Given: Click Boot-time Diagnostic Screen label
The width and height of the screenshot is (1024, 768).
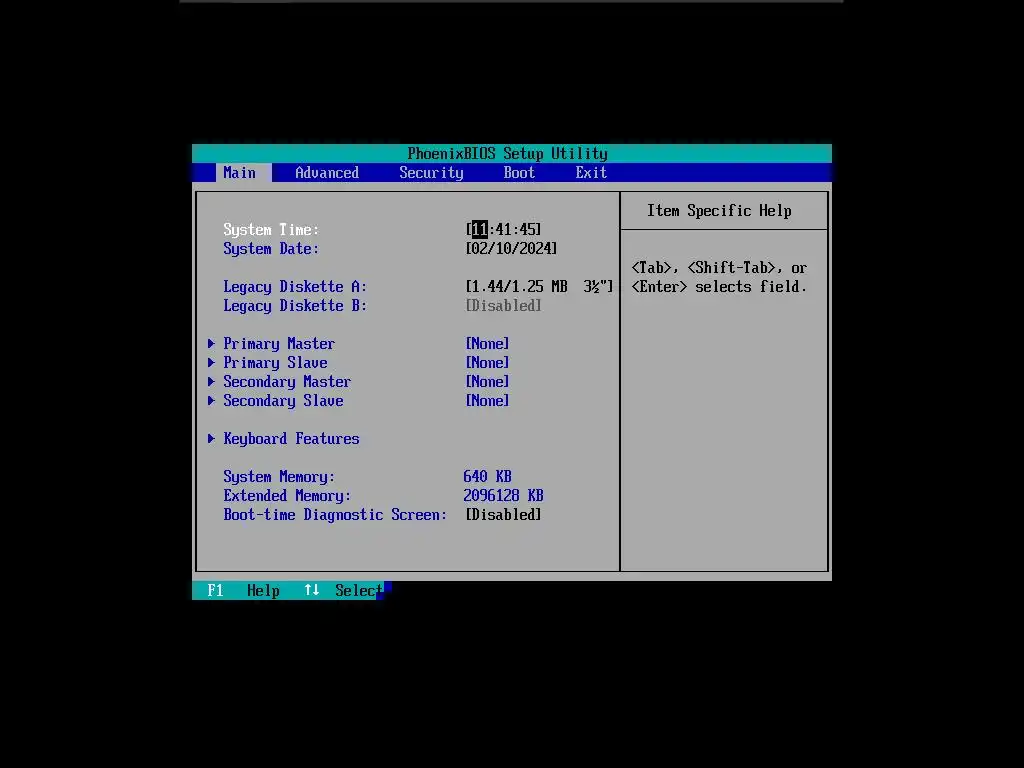Looking at the screenshot, I should (x=335, y=515).
